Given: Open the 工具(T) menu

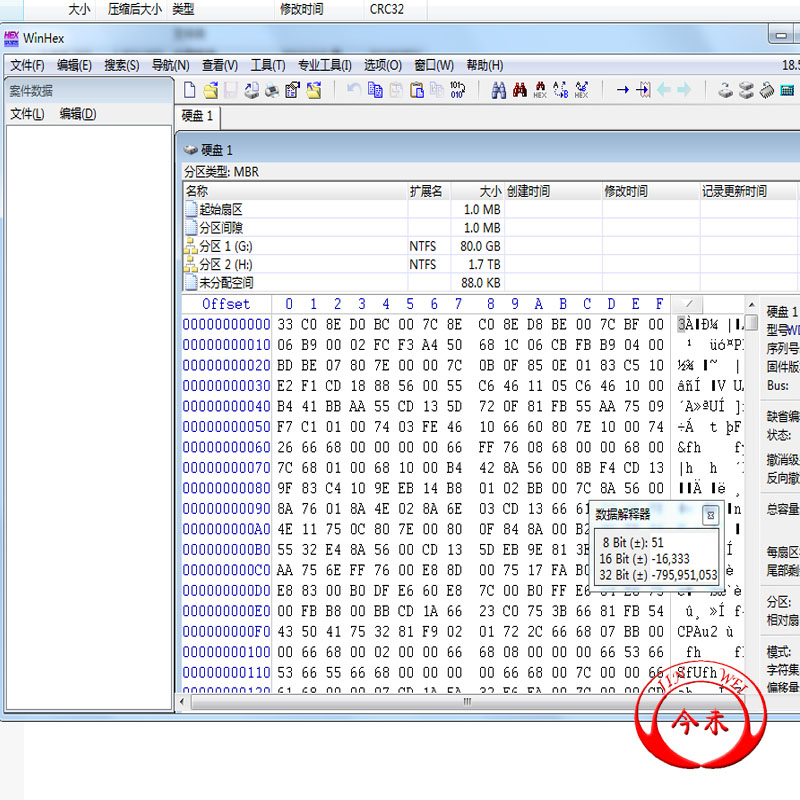Looking at the screenshot, I should (267, 65).
